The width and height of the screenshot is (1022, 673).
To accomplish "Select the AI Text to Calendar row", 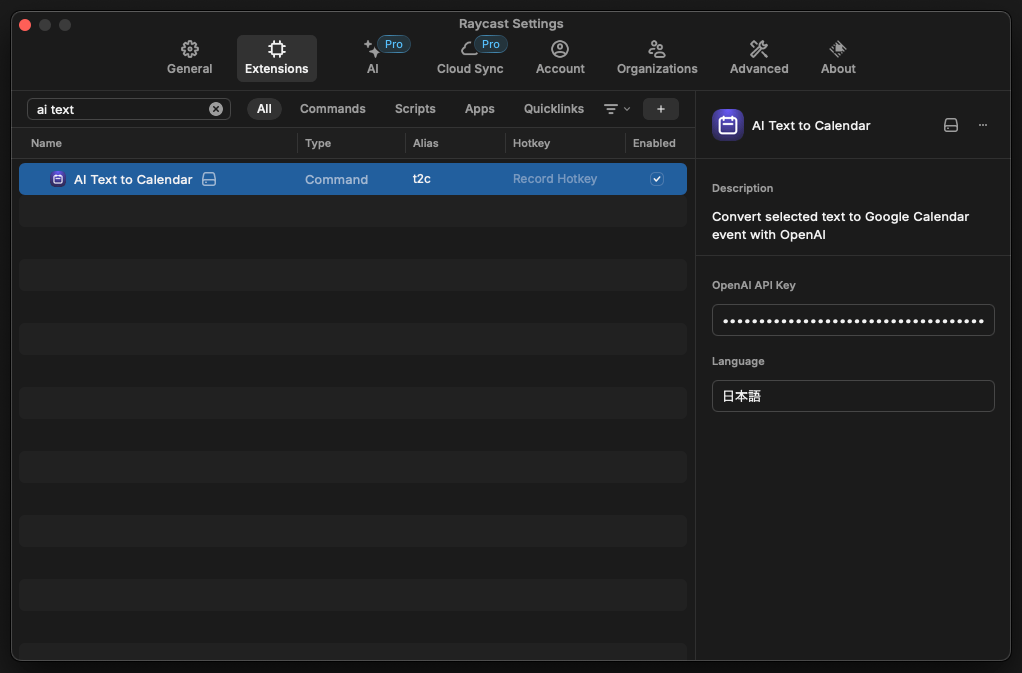I will [x=353, y=179].
